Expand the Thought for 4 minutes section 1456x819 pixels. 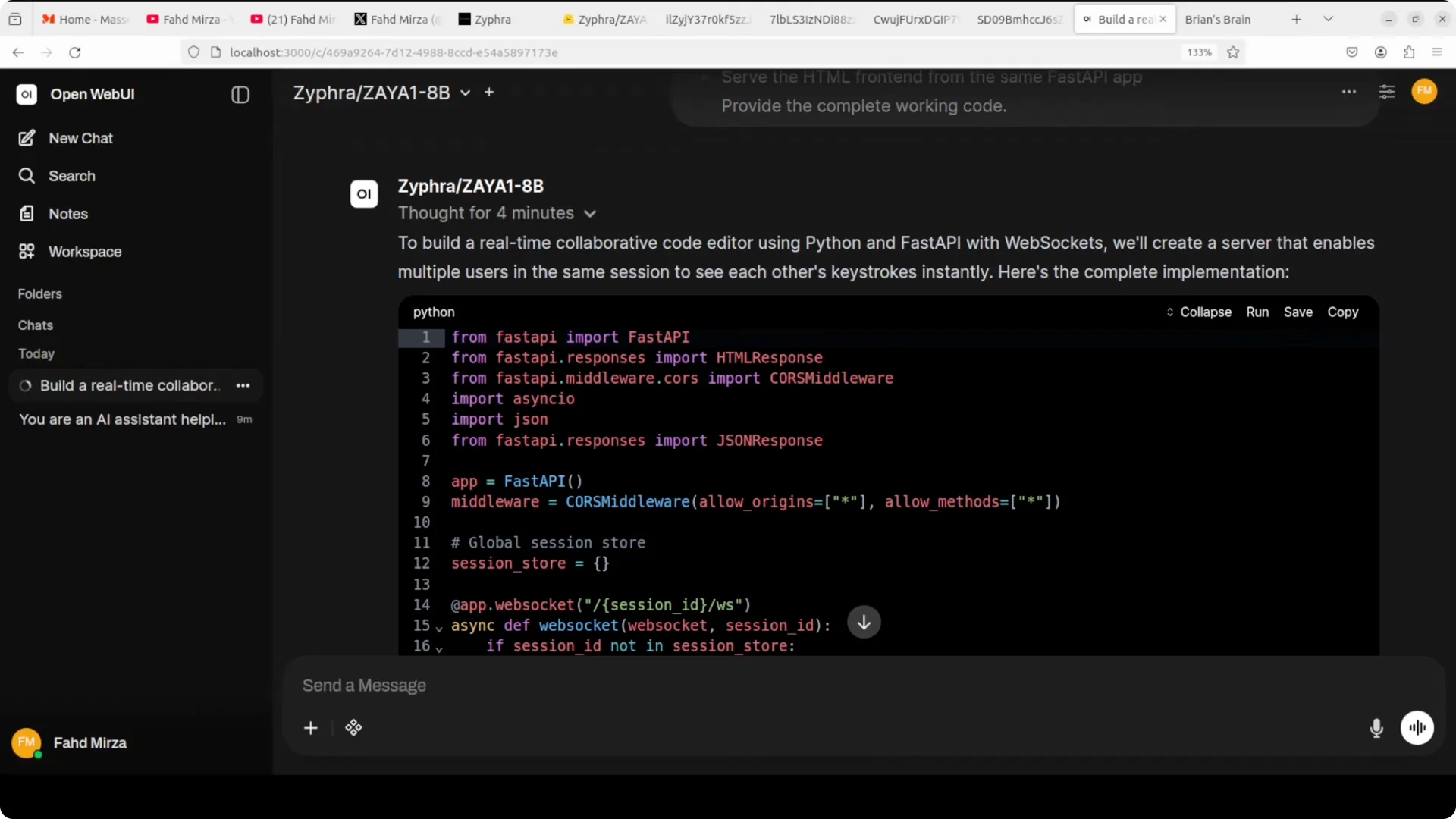click(x=497, y=213)
